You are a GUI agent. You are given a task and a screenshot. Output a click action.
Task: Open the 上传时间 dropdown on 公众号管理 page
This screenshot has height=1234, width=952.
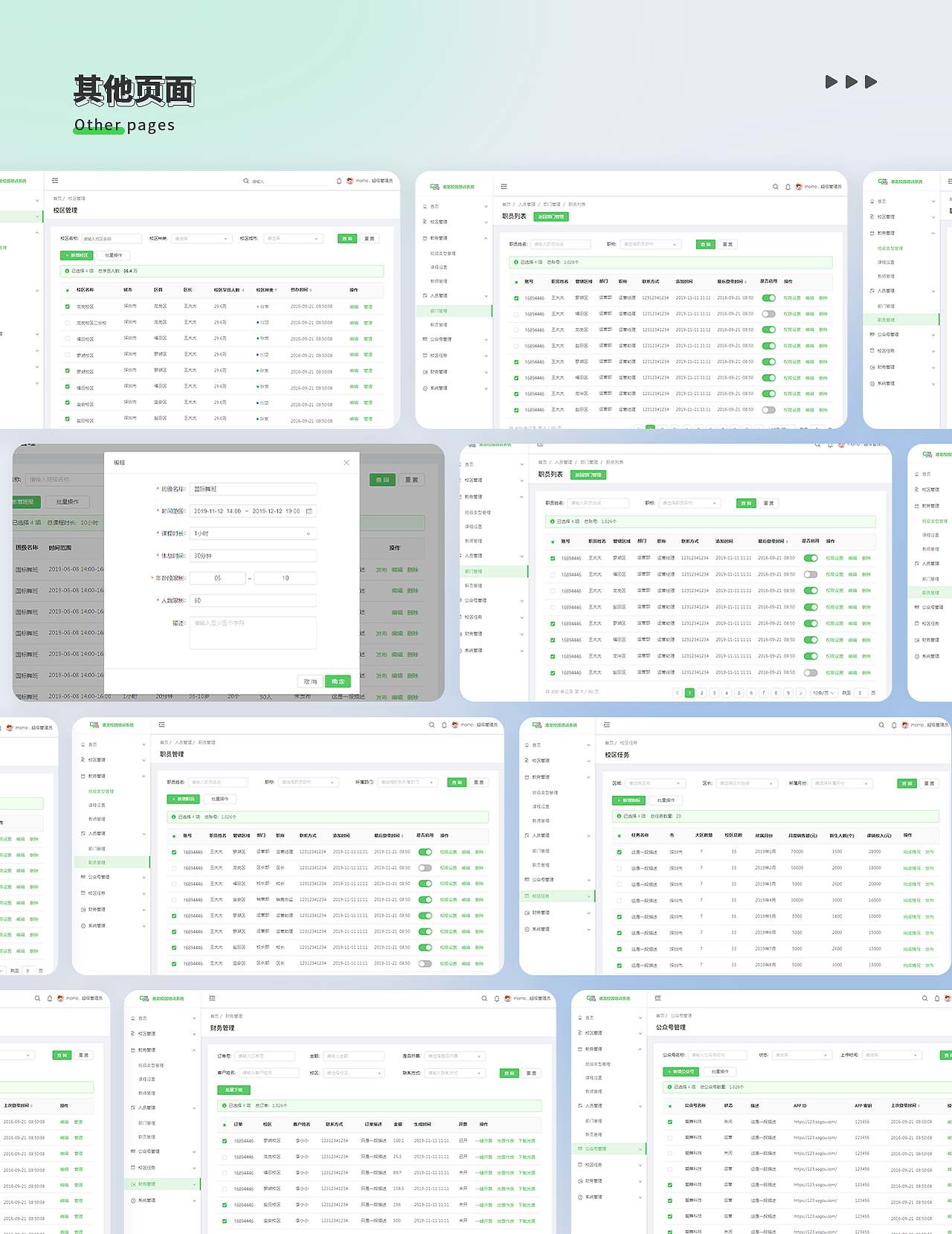click(x=892, y=1055)
